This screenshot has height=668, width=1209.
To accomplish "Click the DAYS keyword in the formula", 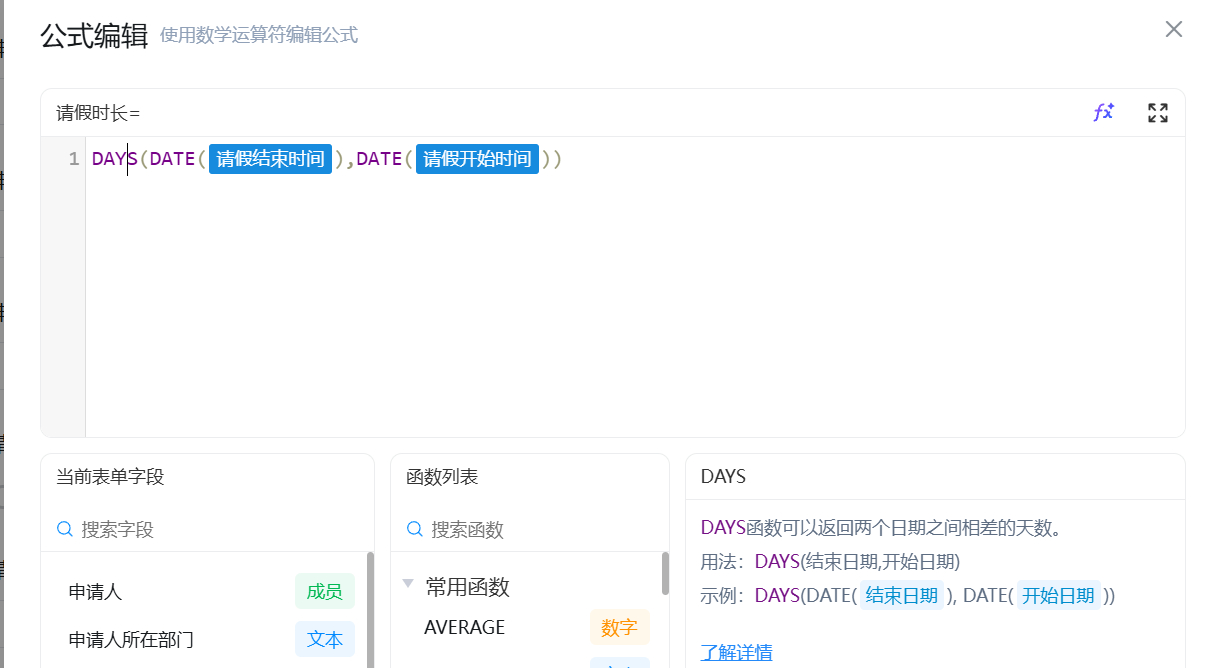I will point(114,159).
